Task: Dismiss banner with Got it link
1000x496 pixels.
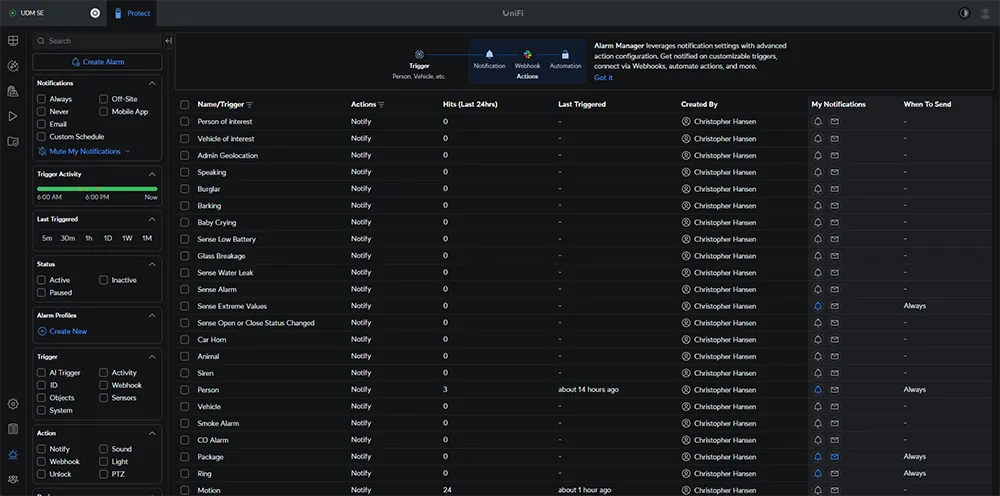Action: [x=603, y=78]
